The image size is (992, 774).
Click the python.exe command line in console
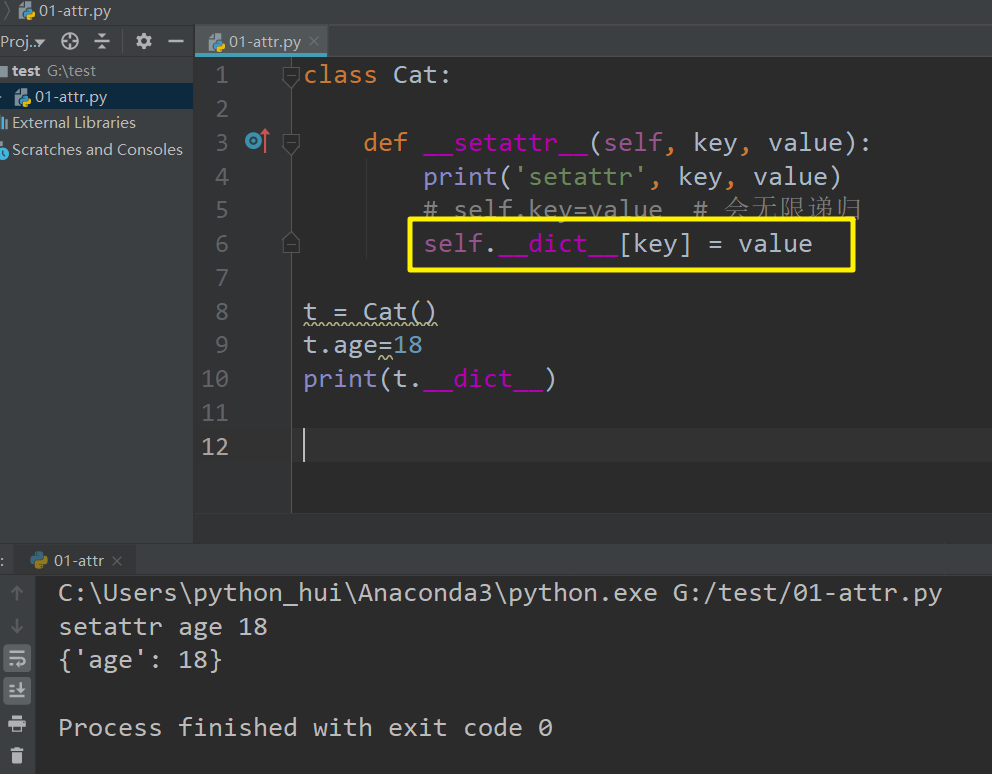point(500,594)
